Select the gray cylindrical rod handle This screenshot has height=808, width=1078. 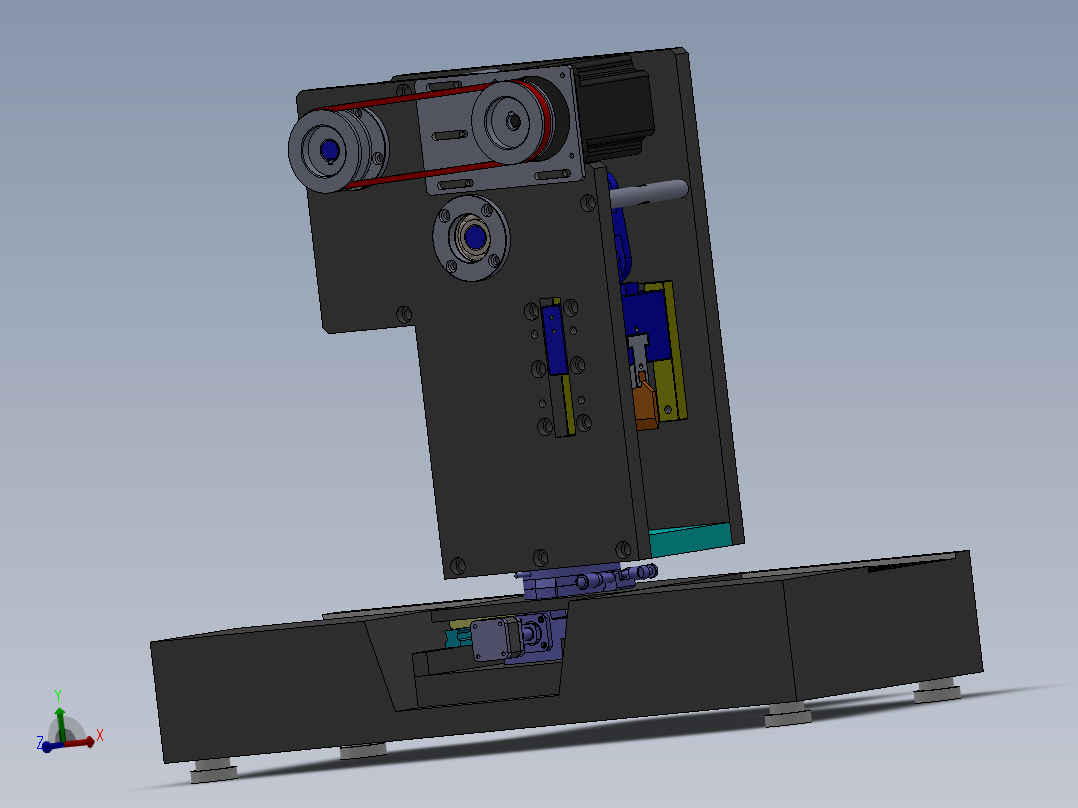pyautogui.click(x=648, y=193)
